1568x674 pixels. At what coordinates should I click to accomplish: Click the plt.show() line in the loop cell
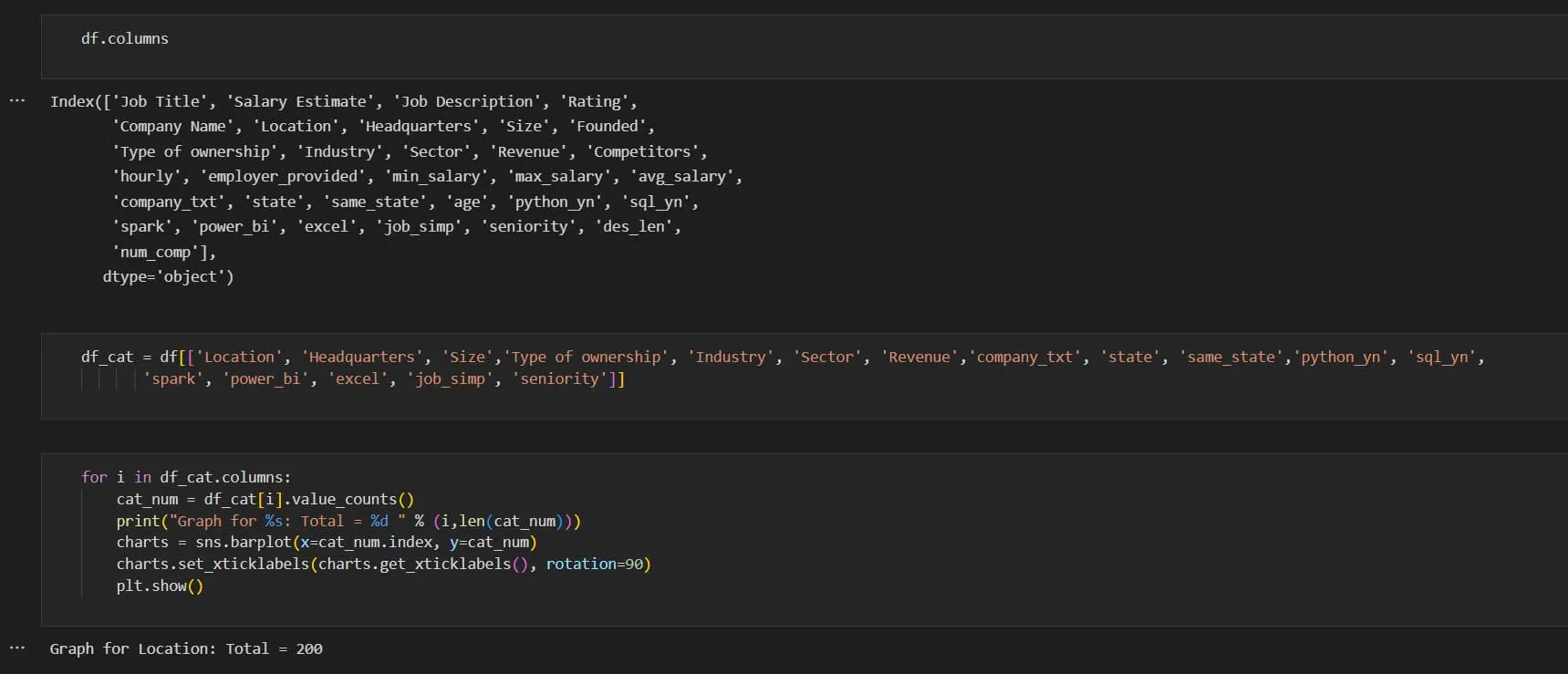[x=160, y=586]
